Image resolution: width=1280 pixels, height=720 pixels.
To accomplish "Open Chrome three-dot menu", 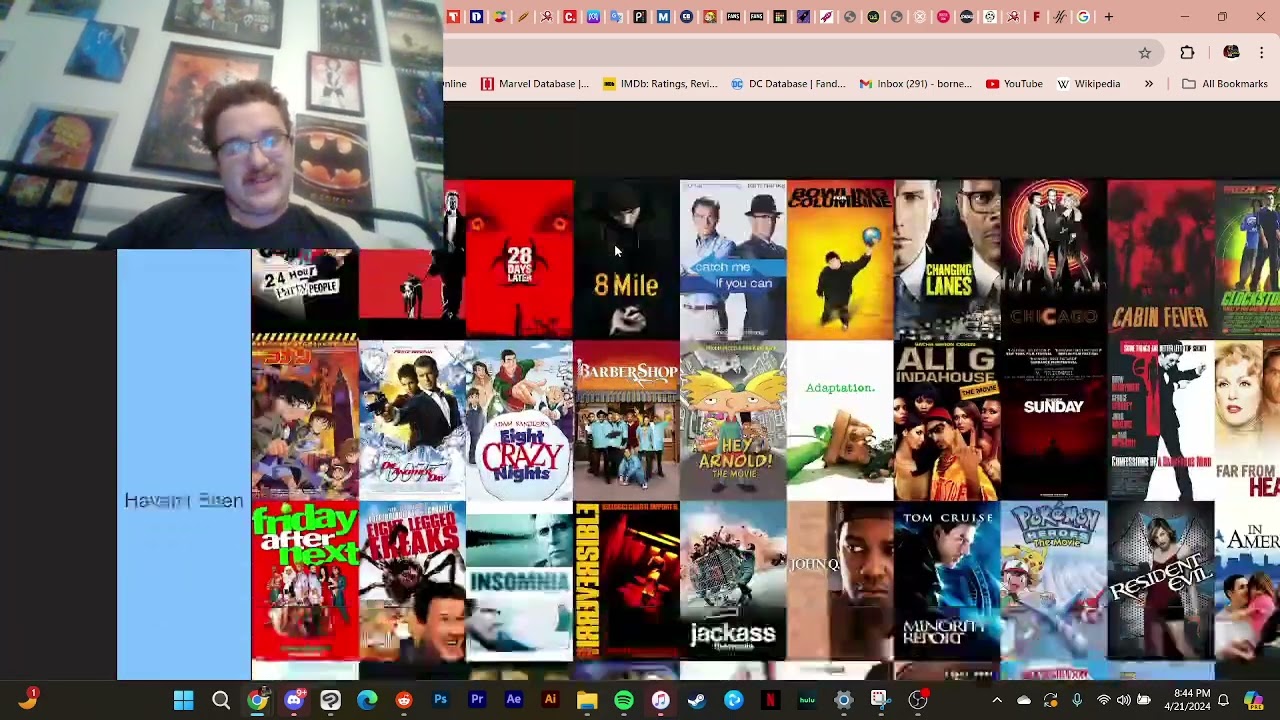I will click(x=1261, y=53).
